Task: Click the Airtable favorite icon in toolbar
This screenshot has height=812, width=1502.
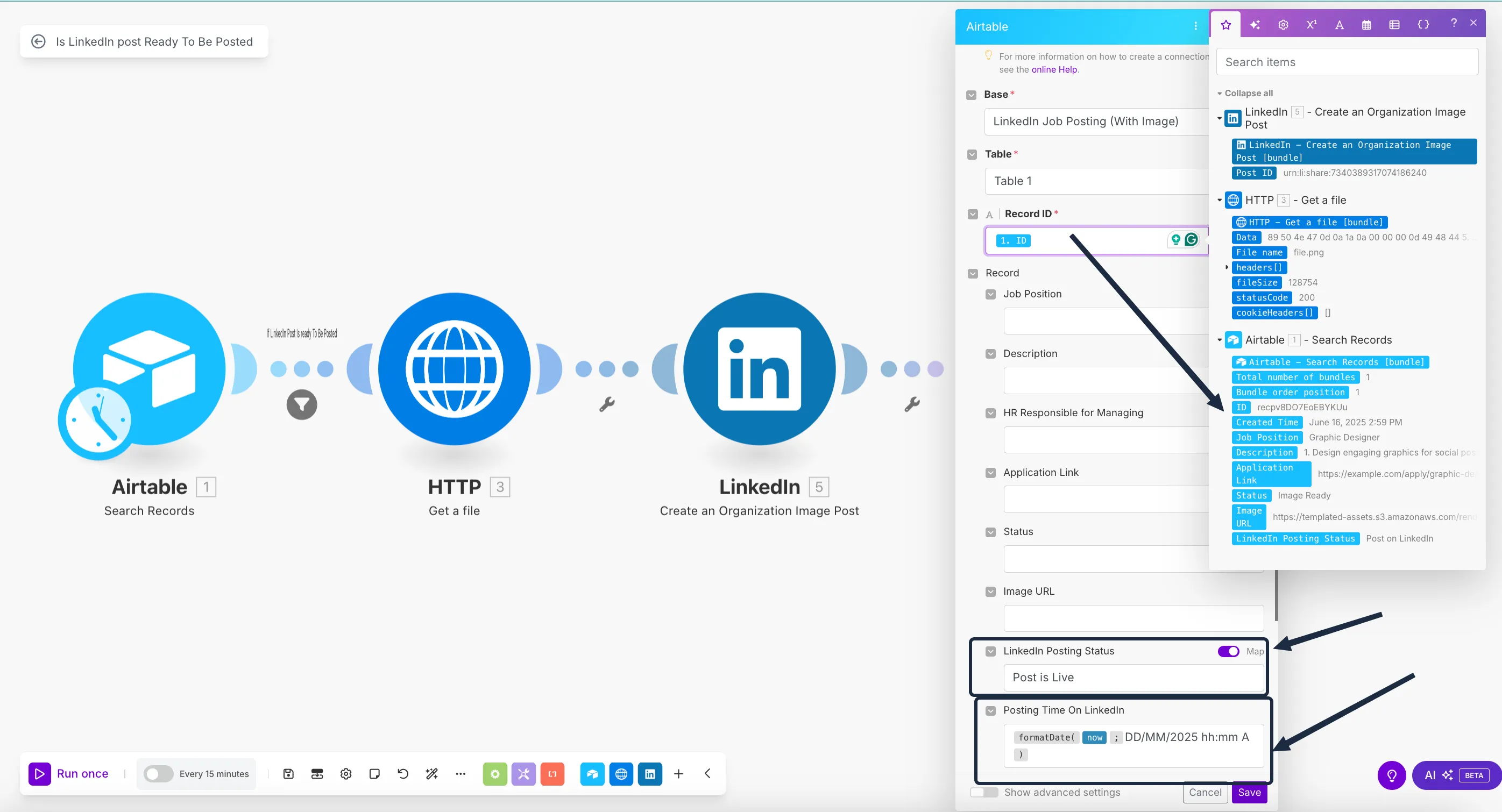Action: [x=592, y=773]
